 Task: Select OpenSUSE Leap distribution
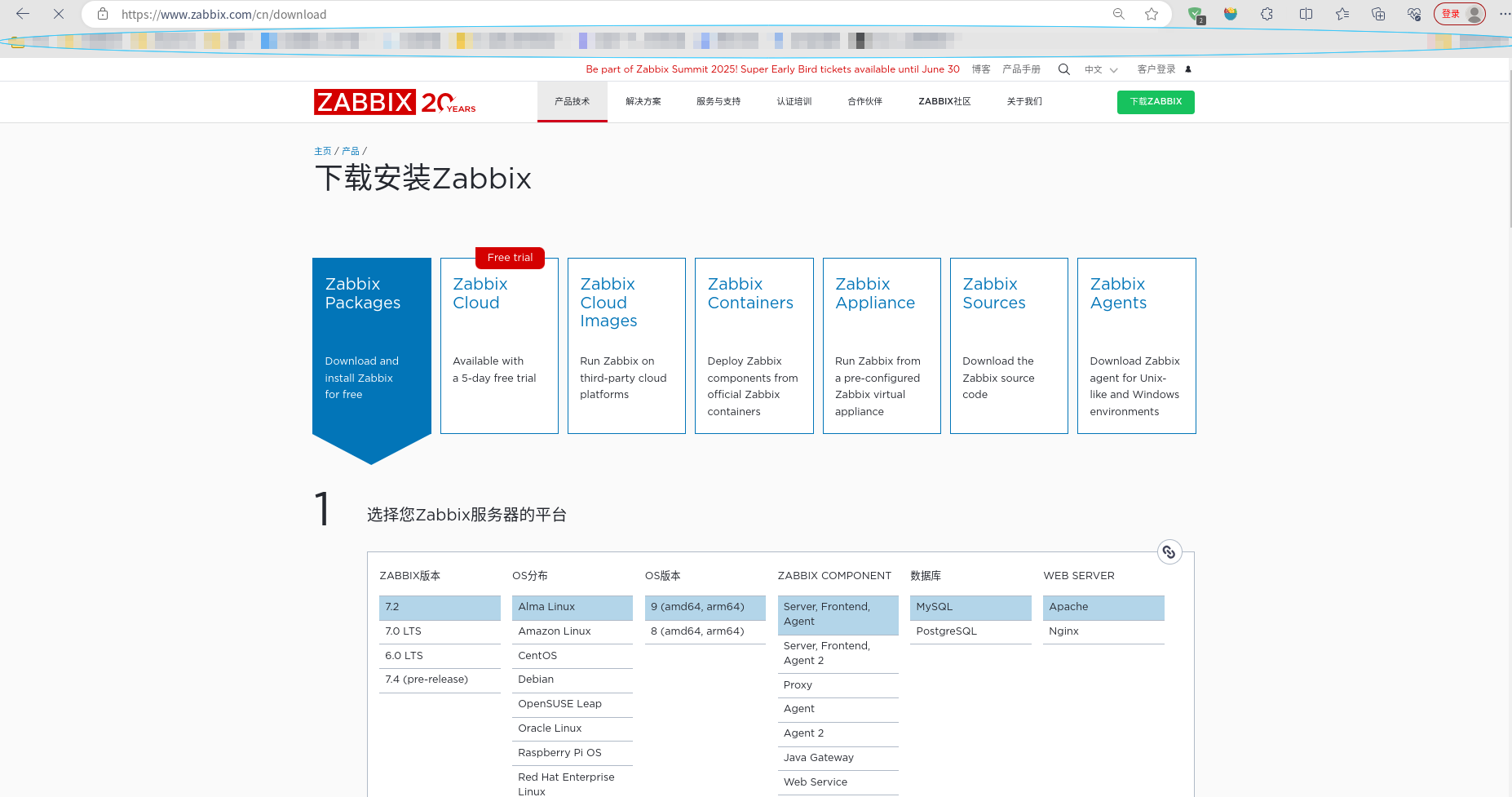pyautogui.click(x=573, y=705)
